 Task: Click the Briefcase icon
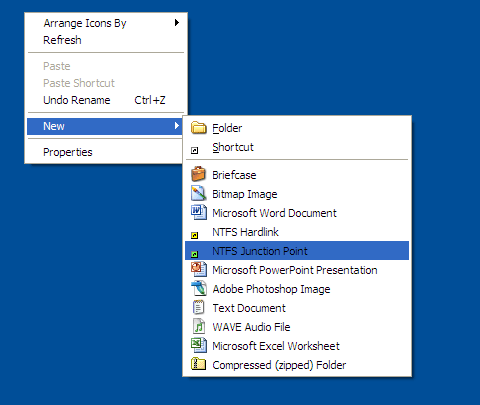(199, 174)
